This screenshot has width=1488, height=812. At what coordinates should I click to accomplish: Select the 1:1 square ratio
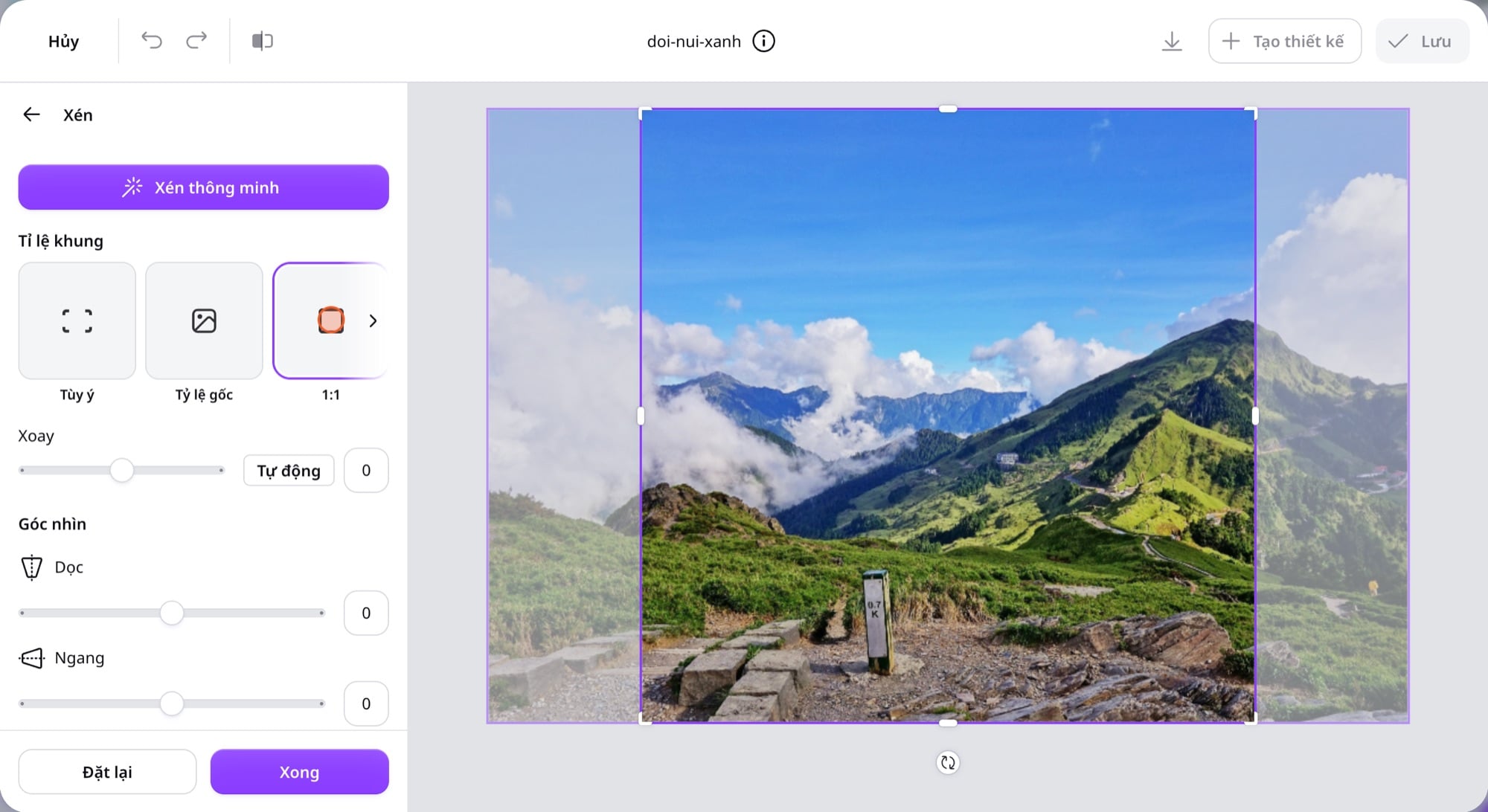[330, 320]
